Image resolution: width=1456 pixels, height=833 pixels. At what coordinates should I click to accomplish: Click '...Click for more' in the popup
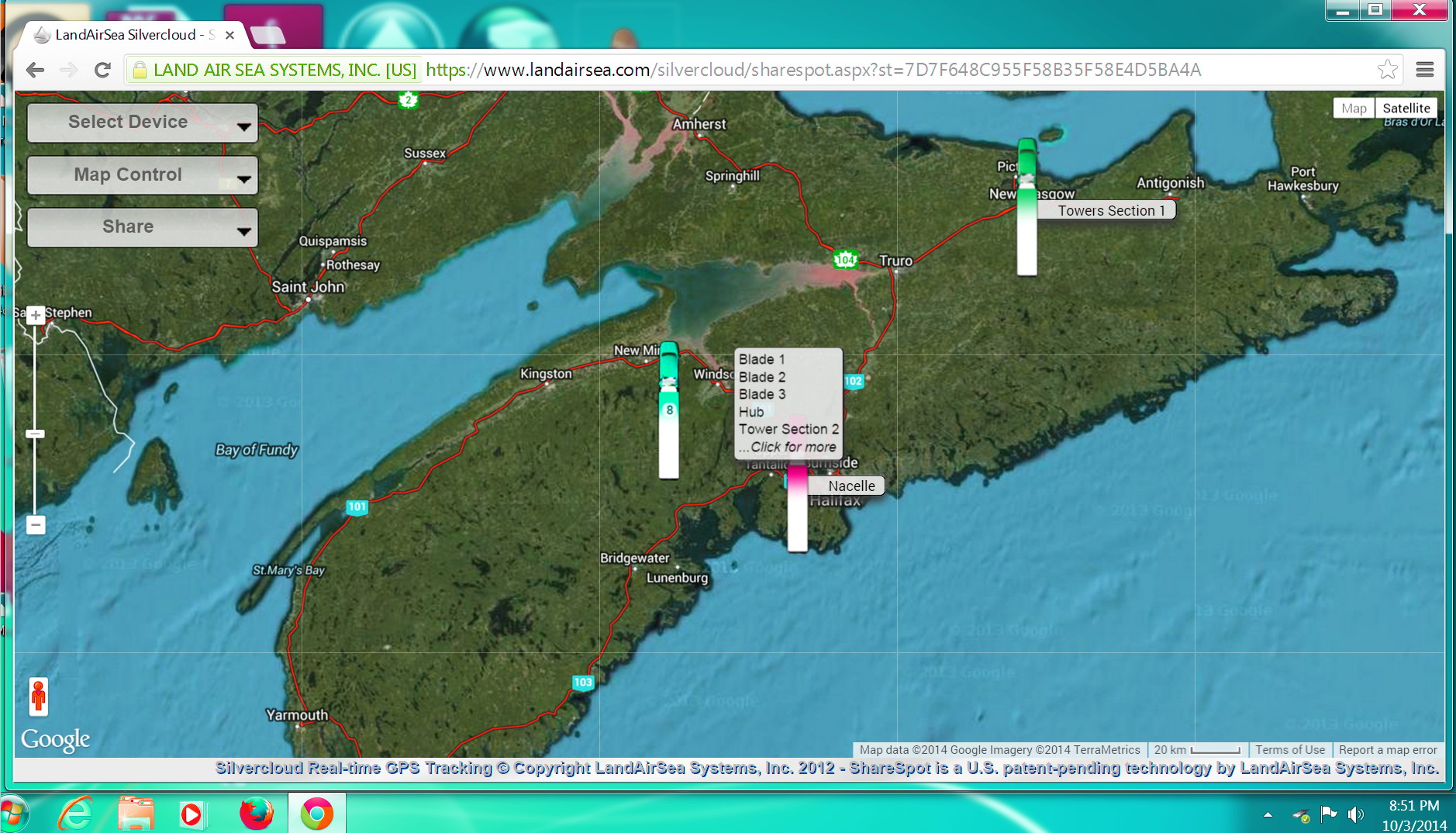point(788,447)
